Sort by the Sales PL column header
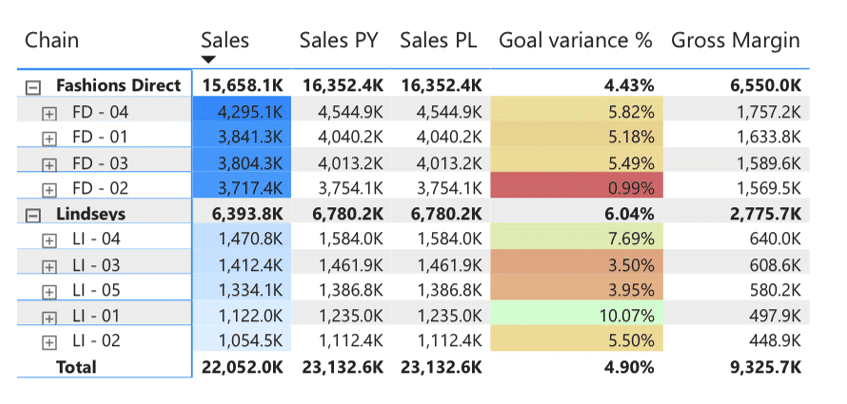 point(438,40)
